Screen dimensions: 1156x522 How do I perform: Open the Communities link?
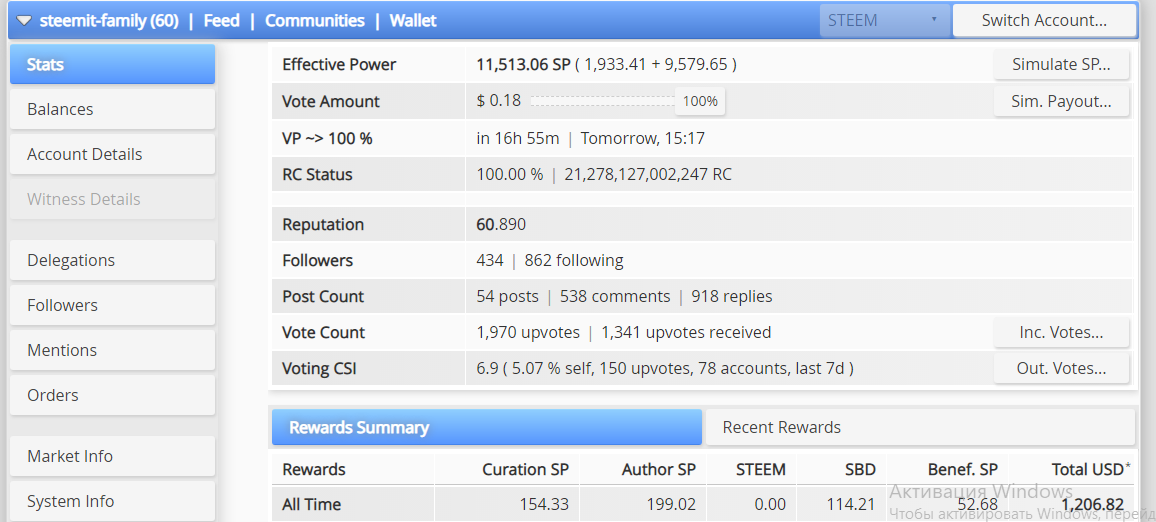pyautogui.click(x=315, y=21)
